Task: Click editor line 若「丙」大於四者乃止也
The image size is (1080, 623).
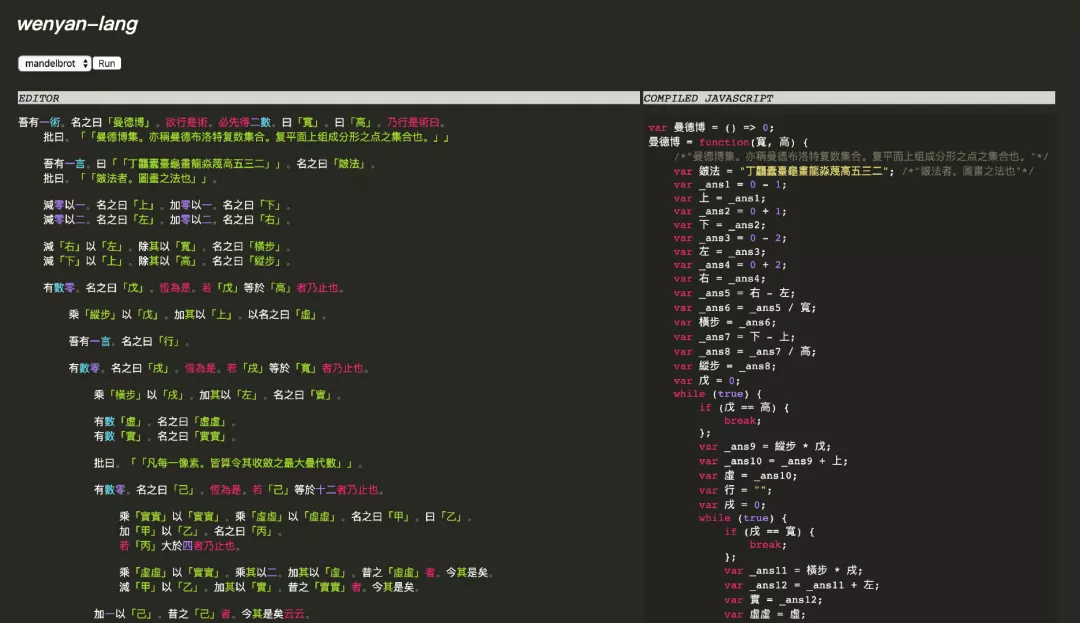Action: click(x=180, y=546)
